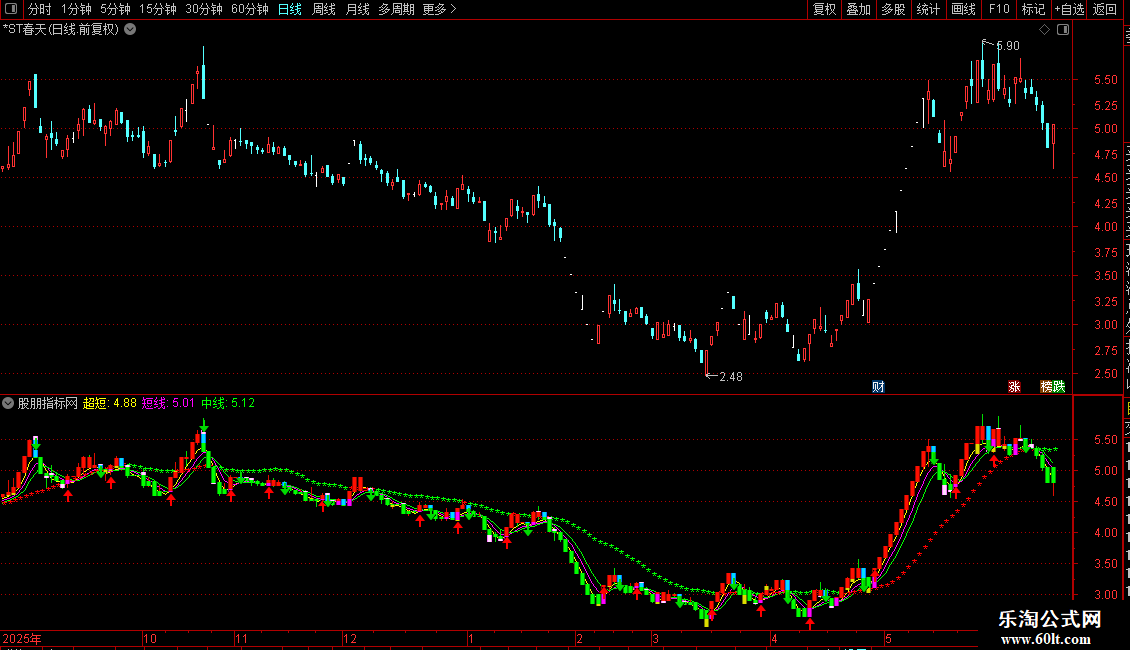Click the 叠加 overlay button
The height and width of the screenshot is (650, 1130).
point(859,9)
